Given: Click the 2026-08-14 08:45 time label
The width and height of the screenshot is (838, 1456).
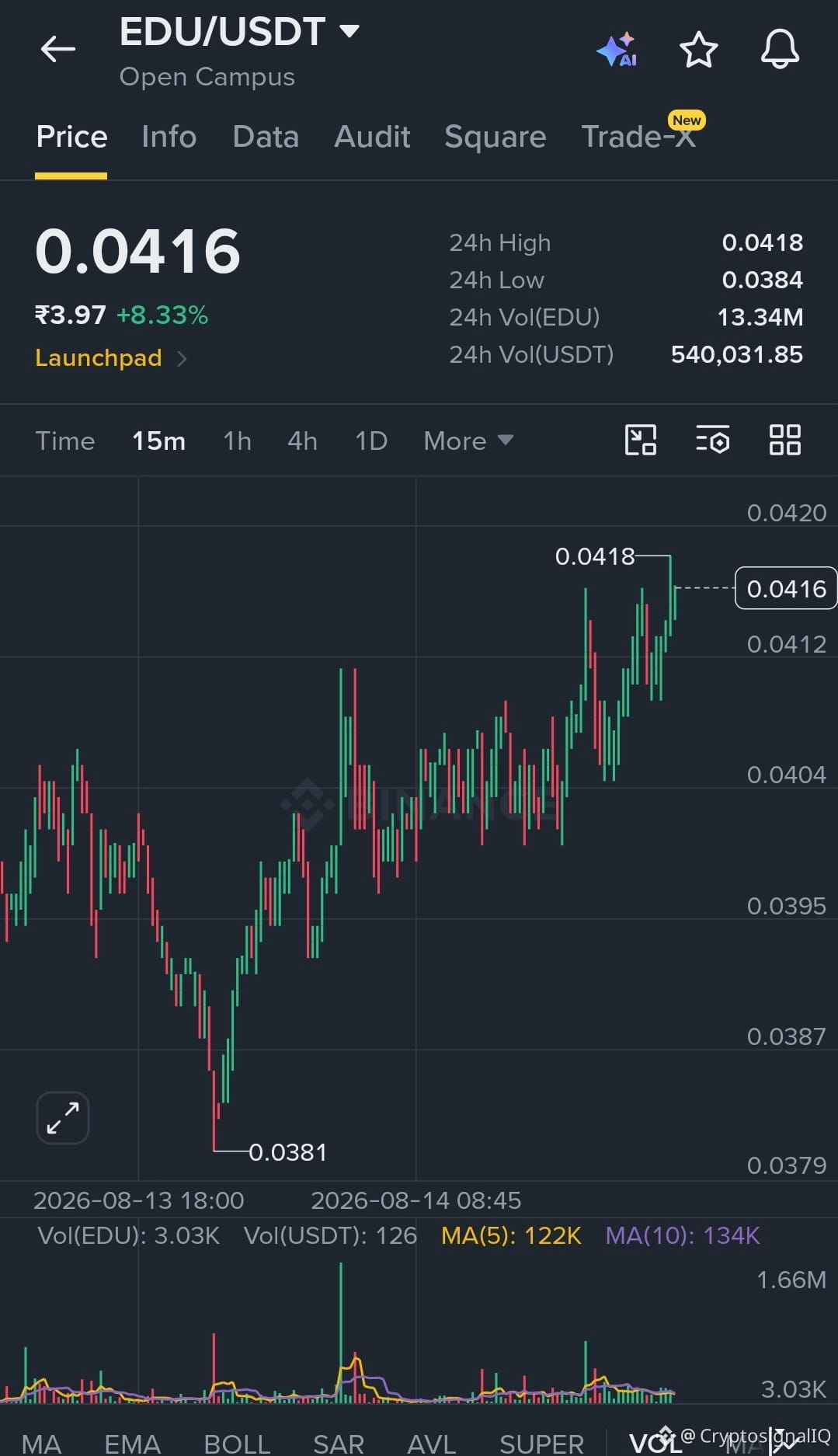Looking at the screenshot, I should pos(416,1200).
